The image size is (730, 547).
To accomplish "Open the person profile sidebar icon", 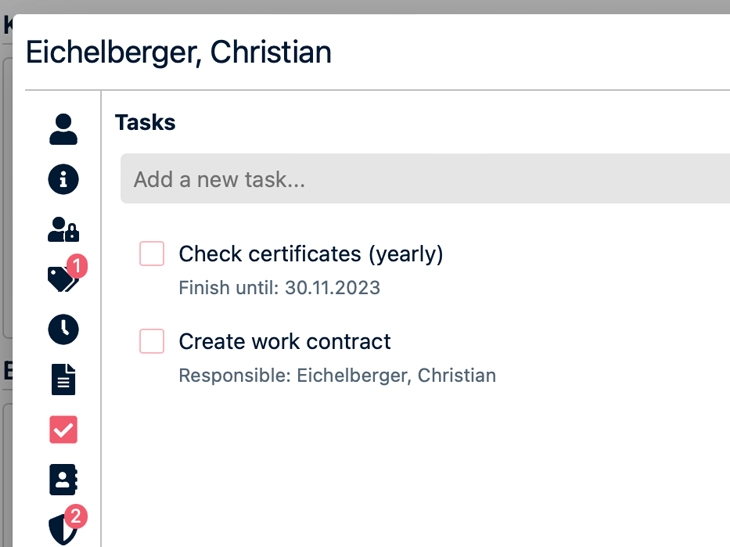I will tap(63, 129).
